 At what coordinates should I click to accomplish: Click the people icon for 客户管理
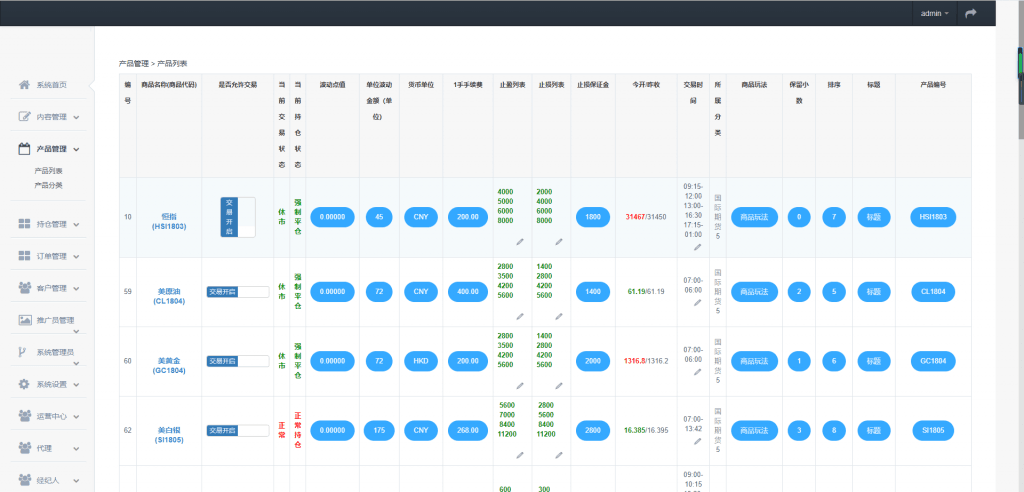pyautogui.click(x=25, y=287)
